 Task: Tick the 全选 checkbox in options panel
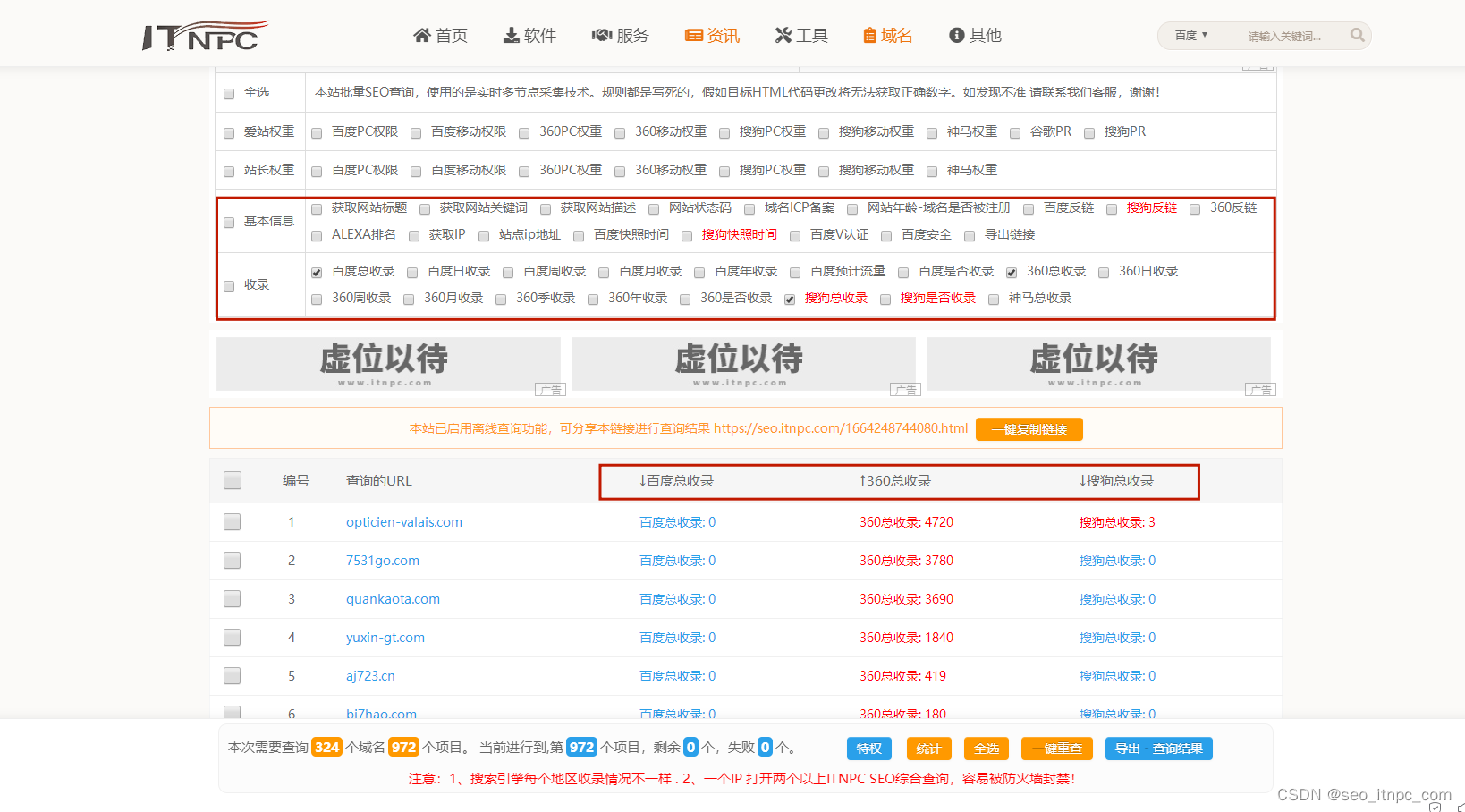pos(229,94)
